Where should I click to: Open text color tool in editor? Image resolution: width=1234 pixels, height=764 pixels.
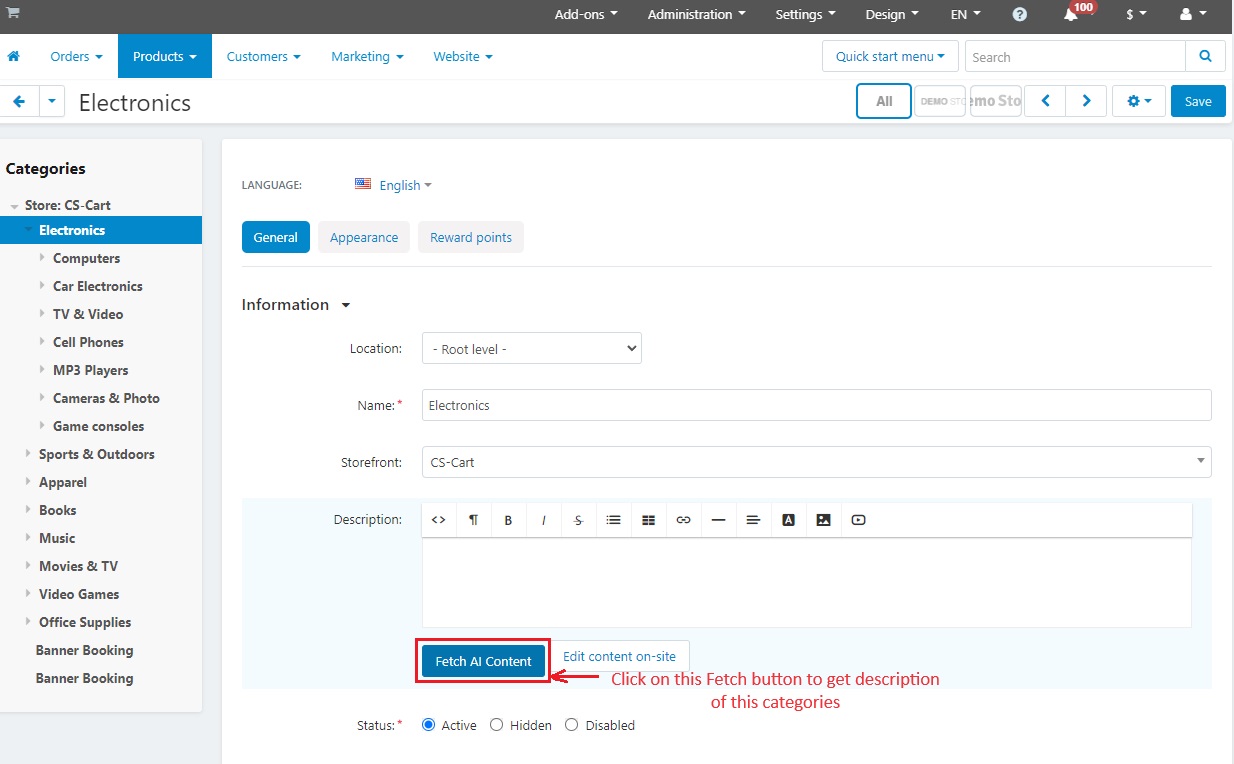point(788,520)
